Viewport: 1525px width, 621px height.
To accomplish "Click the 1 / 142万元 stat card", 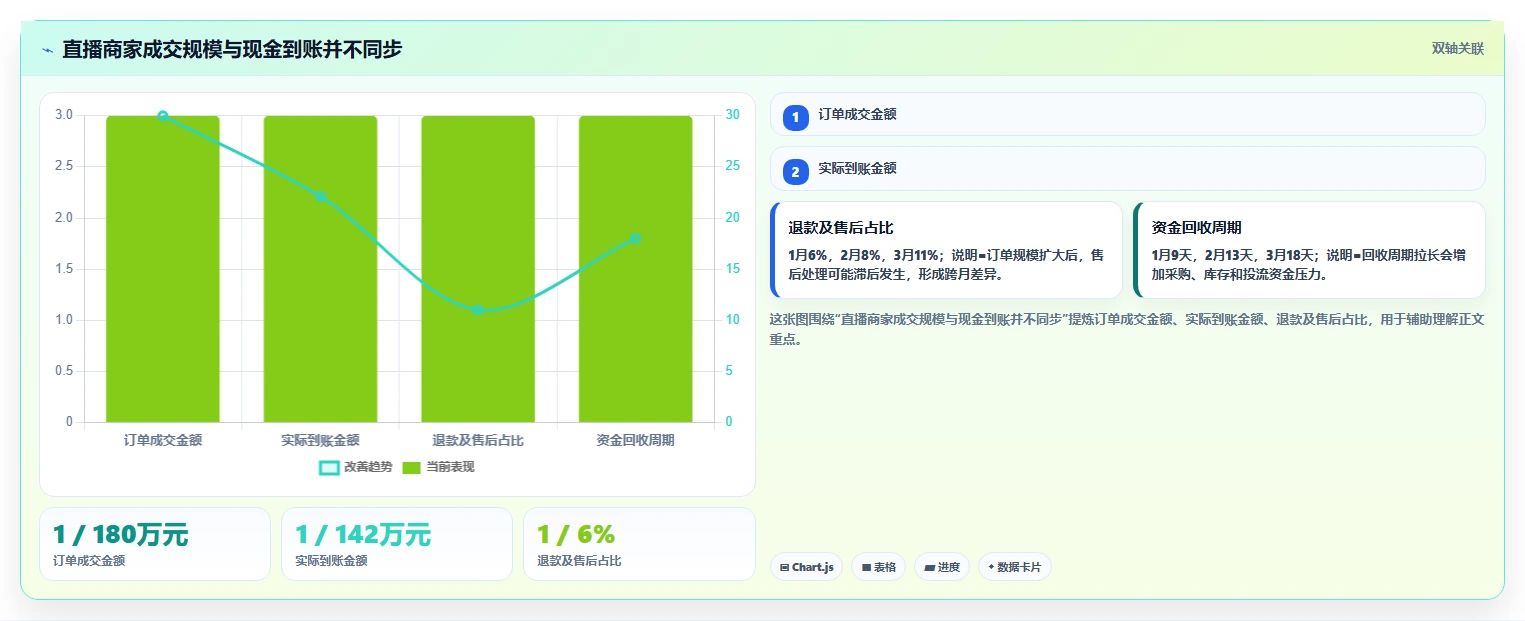I will [397, 544].
